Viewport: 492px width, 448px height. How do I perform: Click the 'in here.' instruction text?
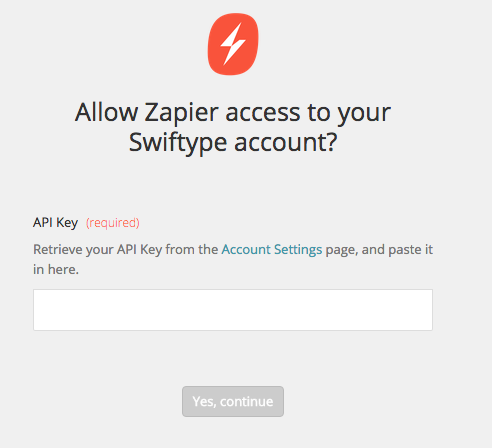(56, 269)
